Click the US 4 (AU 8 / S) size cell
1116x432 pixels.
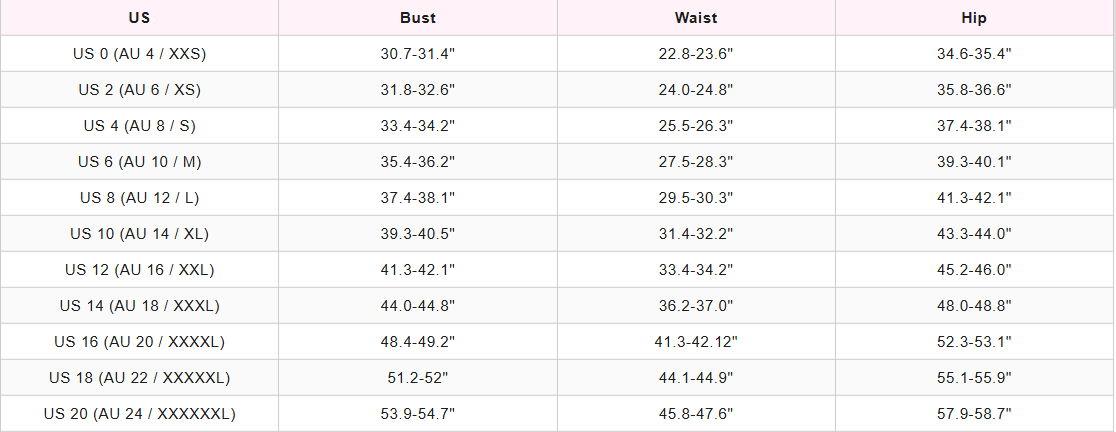click(139, 126)
